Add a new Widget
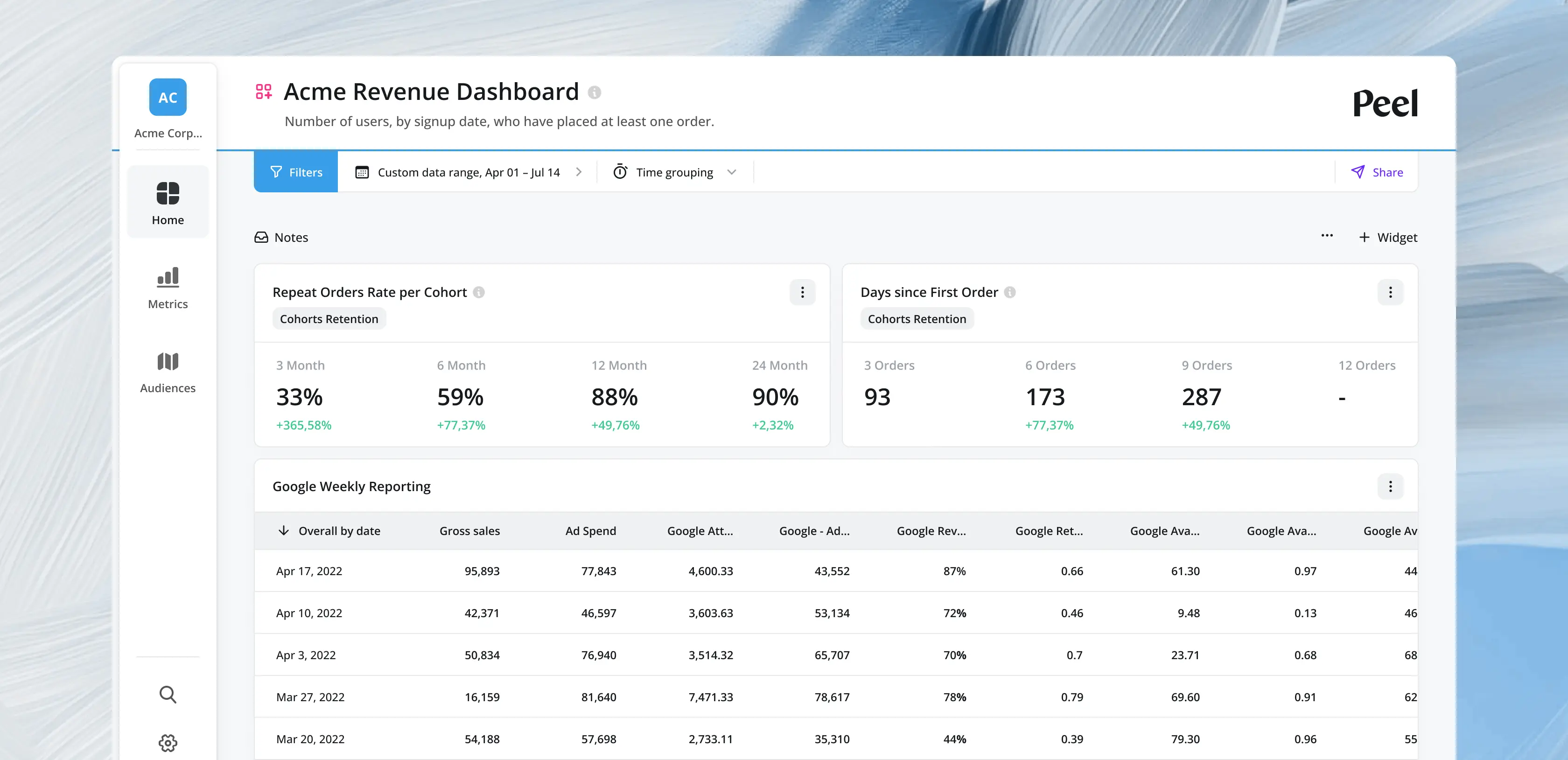 pyautogui.click(x=1388, y=238)
